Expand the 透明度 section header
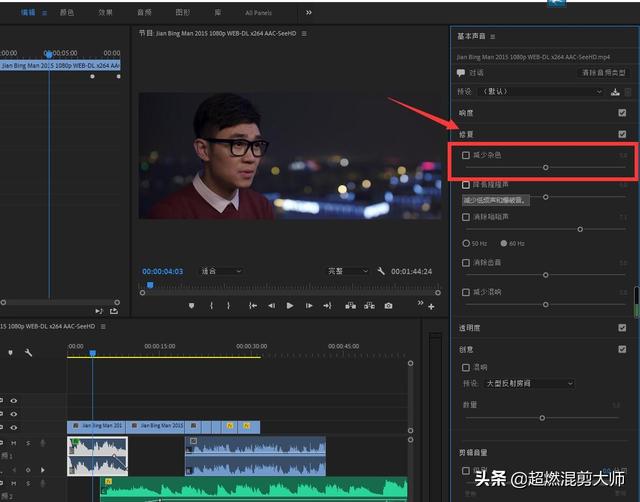This screenshot has width=640, height=502. 469,328
